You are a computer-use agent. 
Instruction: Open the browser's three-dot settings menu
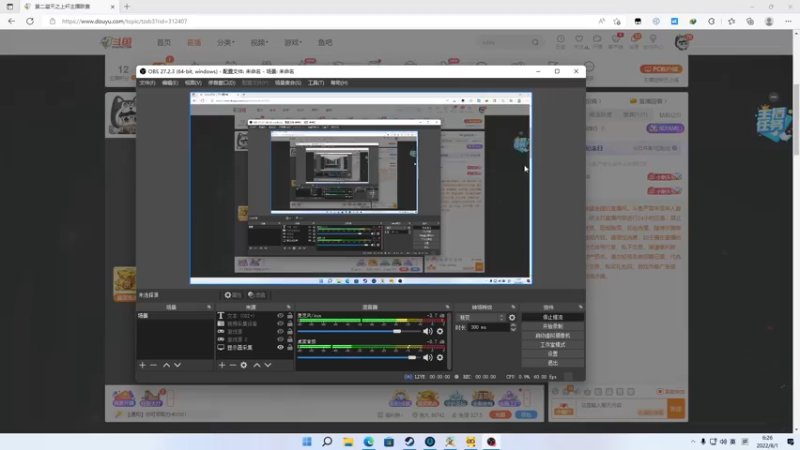(788, 21)
